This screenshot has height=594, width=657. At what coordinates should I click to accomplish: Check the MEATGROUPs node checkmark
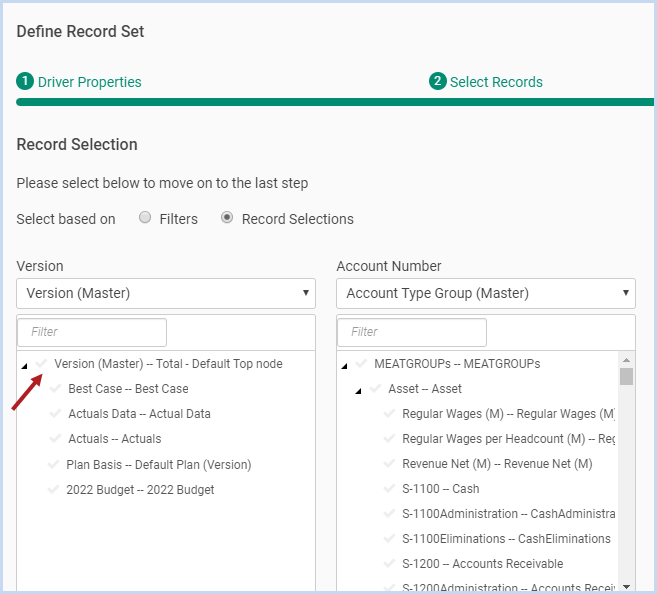coord(361,363)
